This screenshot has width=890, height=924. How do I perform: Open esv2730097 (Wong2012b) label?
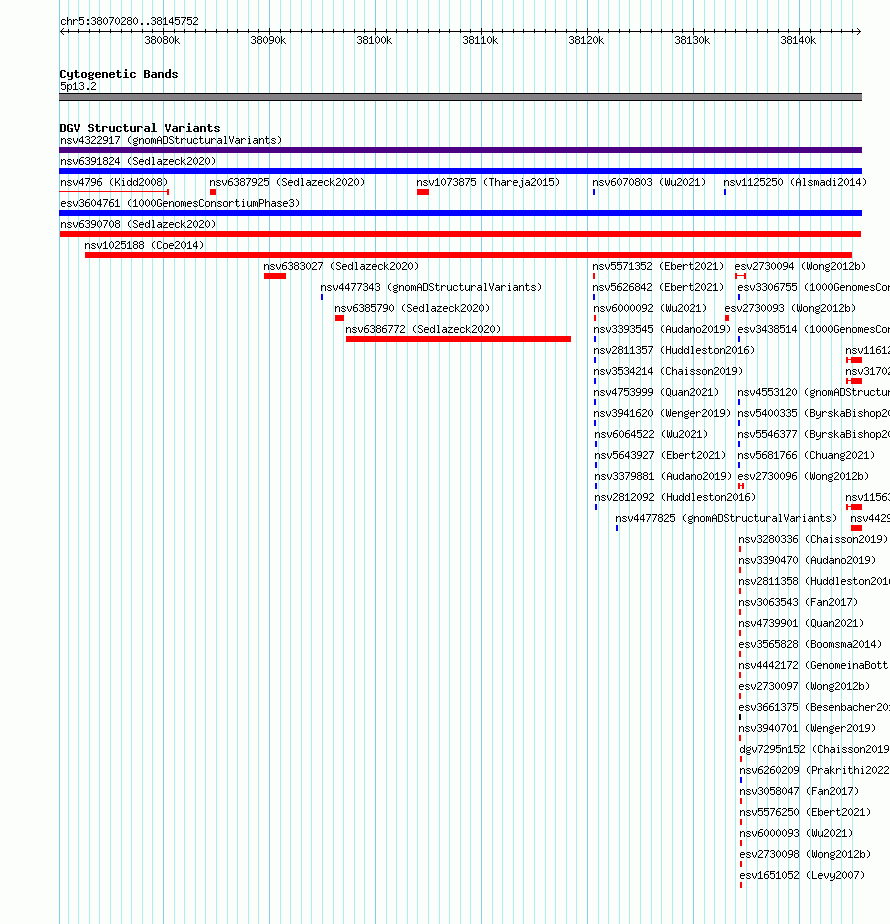[805, 687]
